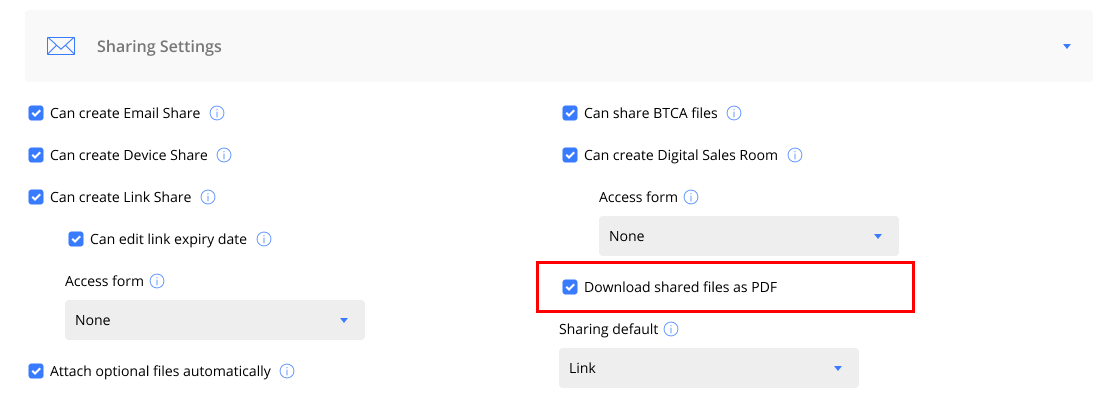Show info for Can create Link Share
Screen dimensions: 1120x413
tap(208, 197)
